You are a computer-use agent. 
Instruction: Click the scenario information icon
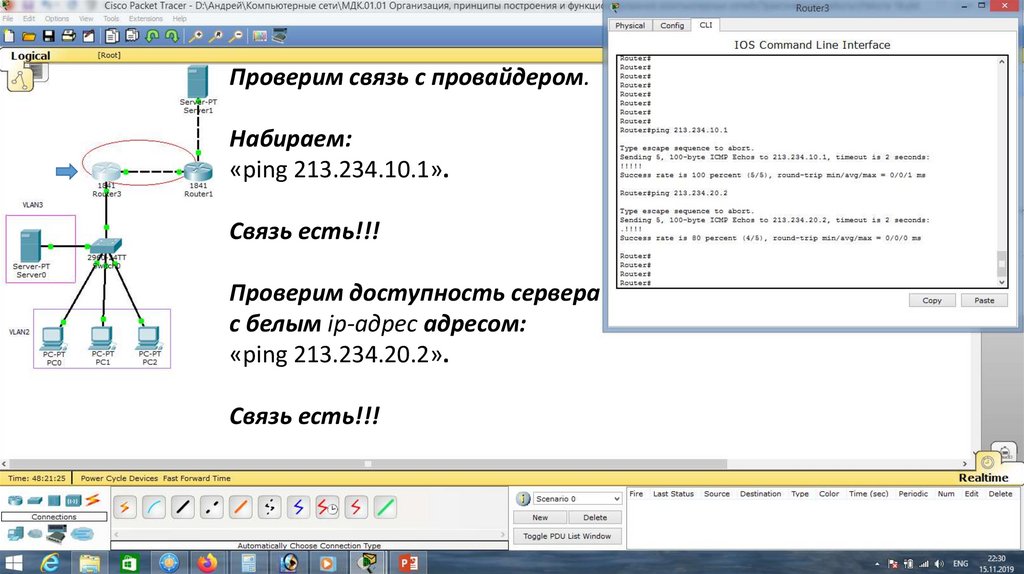pyautogui.click(x=523, y=499)
